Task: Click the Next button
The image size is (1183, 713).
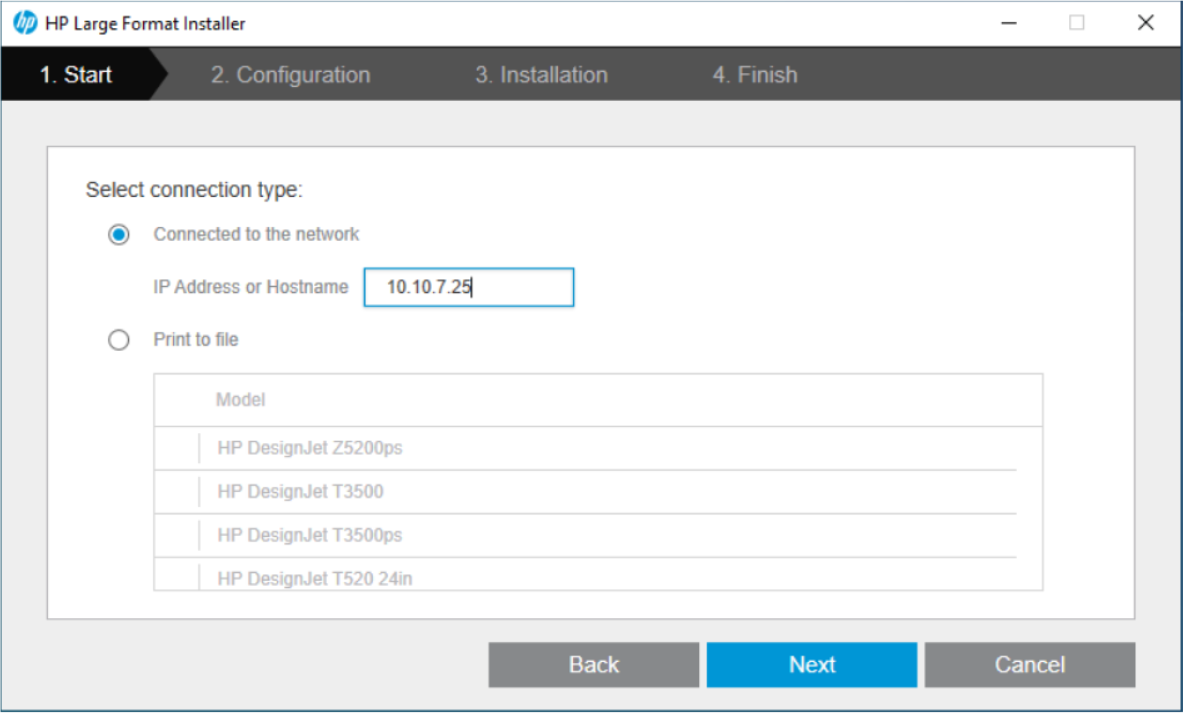Action: coord(811,664)
